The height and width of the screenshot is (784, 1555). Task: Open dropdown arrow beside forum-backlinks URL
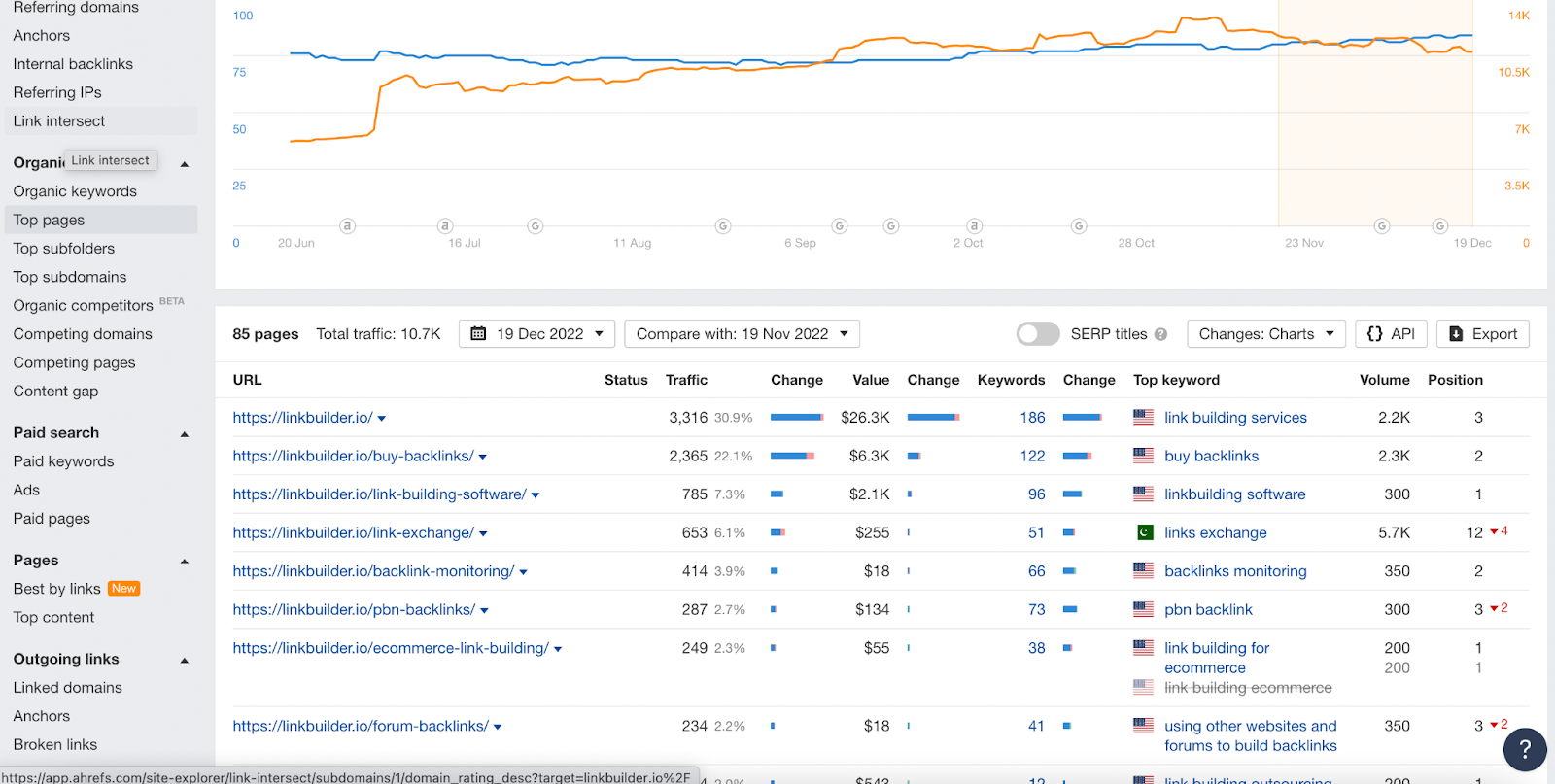(498, 727)
